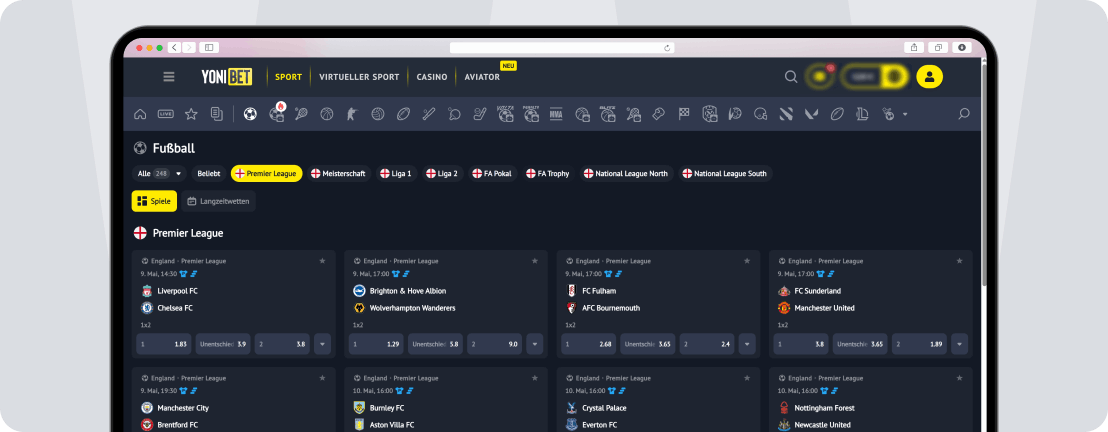Bet on Wolverhampton win at 9.0
Screen dimensions: 1108x432
pos(495,344)
